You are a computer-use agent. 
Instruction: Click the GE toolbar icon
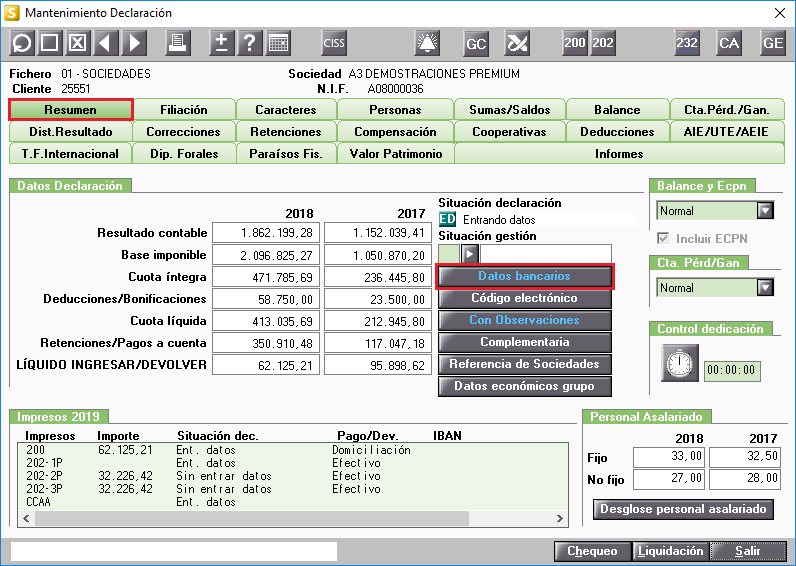773,43
